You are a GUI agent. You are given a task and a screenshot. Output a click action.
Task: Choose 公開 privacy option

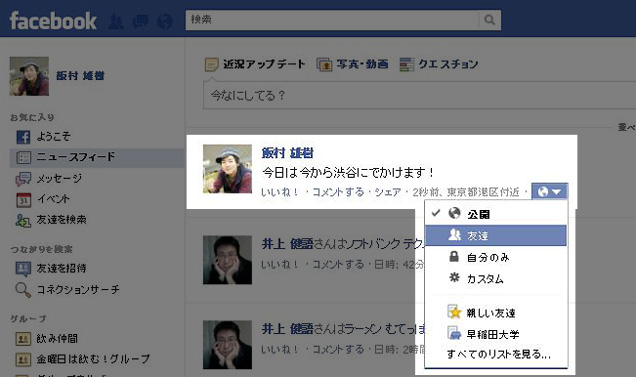coord(496,214)
